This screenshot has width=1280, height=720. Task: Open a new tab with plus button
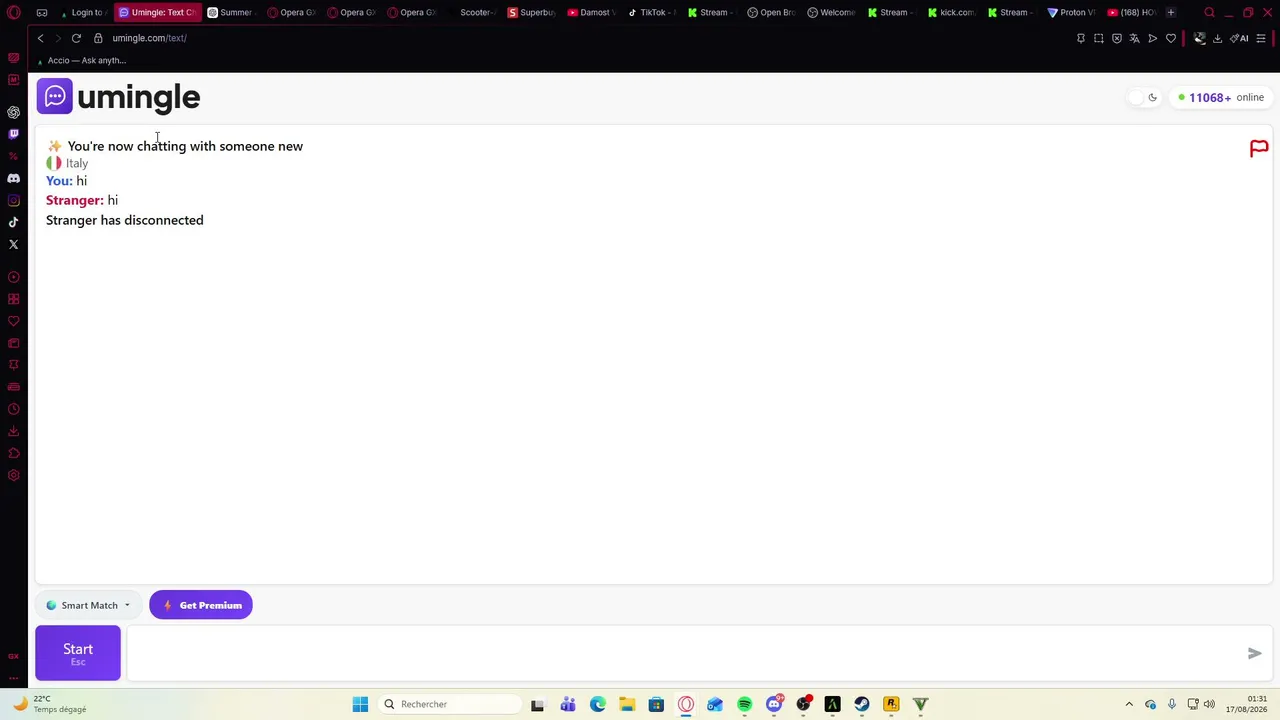tap(1171, 12)
